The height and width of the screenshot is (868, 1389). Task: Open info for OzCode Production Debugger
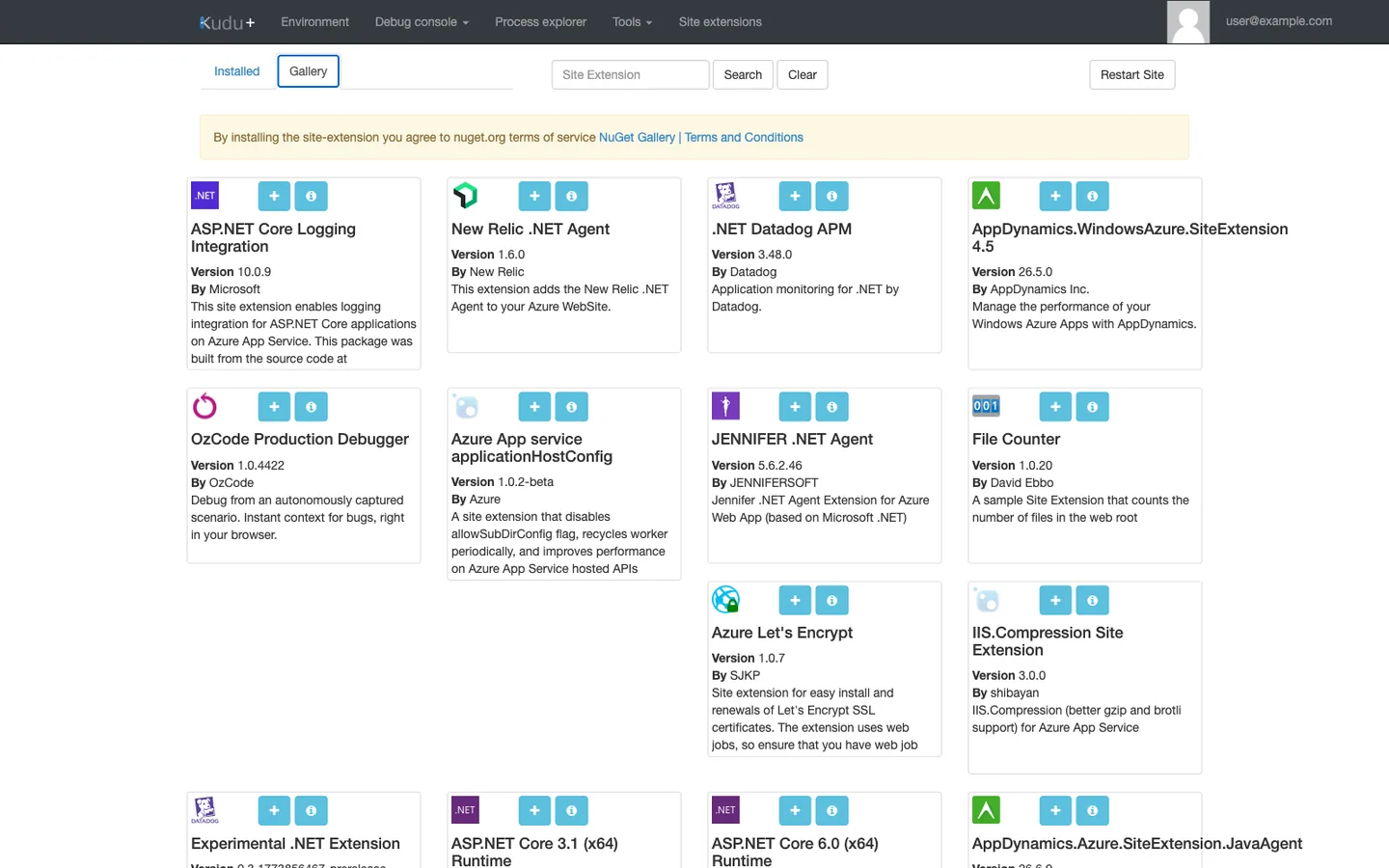click(311, 406)
